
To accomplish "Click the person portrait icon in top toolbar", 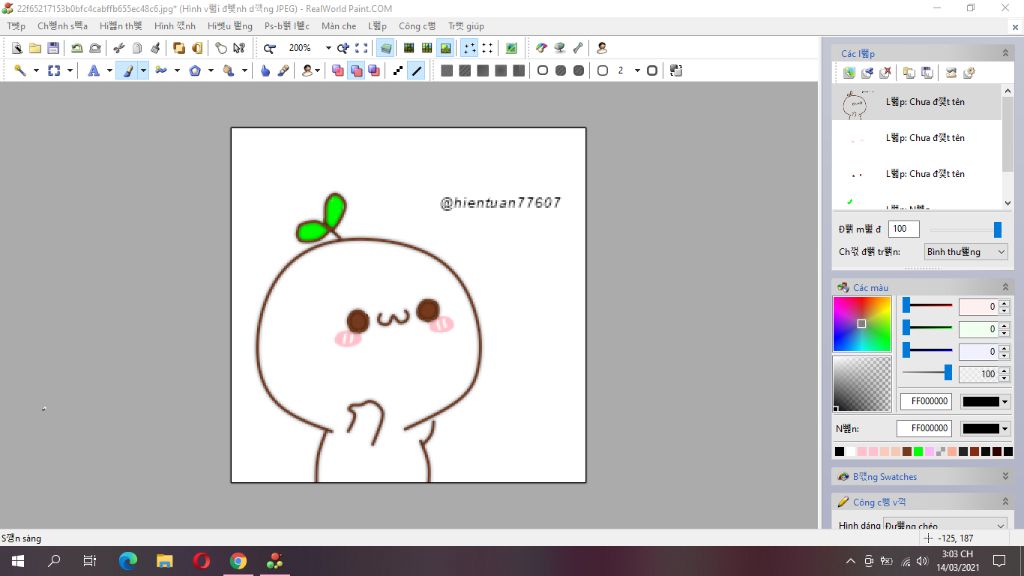I will [601, 48].
